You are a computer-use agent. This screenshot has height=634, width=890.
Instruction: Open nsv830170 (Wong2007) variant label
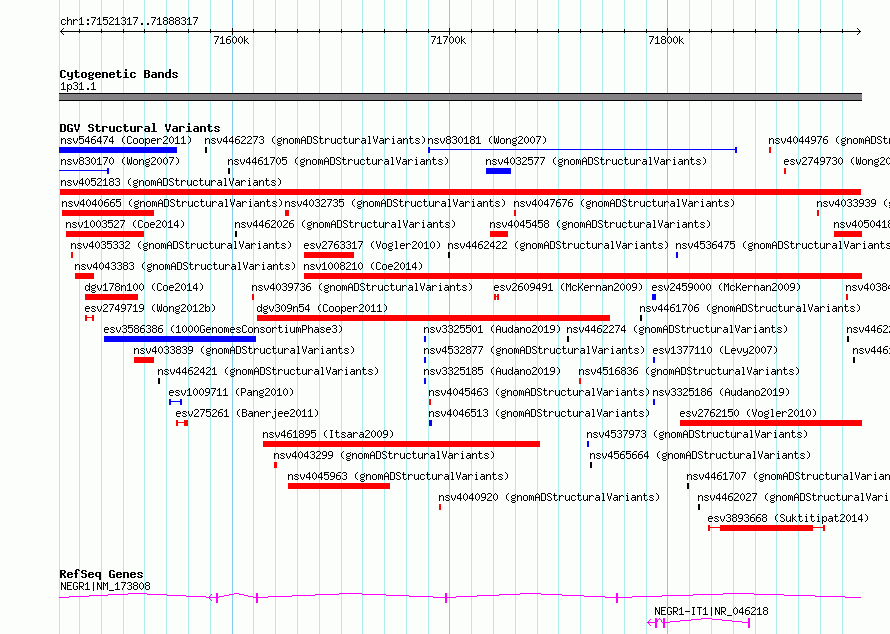120,161
